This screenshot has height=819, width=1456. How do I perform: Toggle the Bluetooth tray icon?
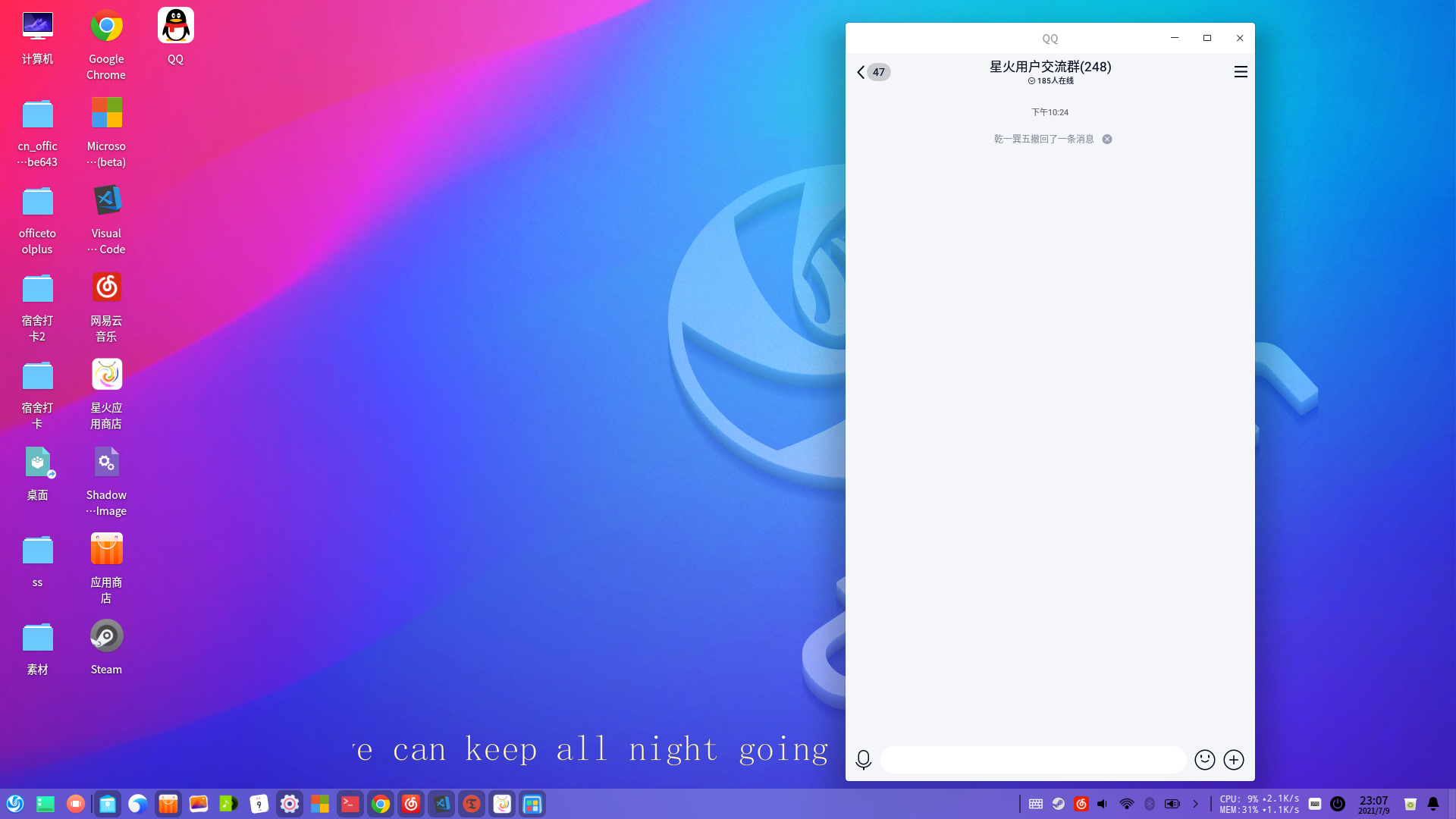pos(1149,804)
